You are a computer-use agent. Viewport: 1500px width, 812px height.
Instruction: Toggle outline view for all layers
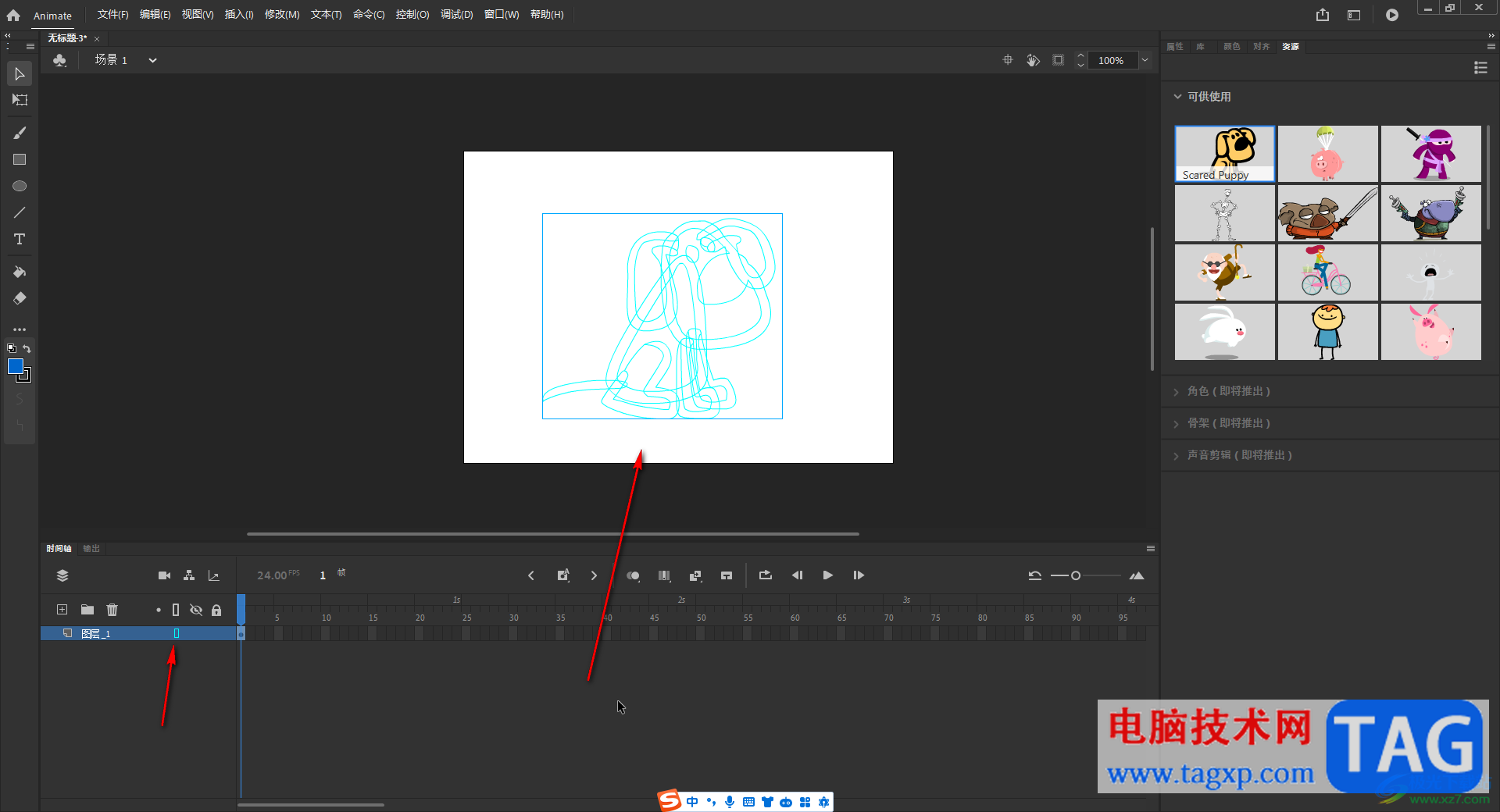tap(176, 610)
